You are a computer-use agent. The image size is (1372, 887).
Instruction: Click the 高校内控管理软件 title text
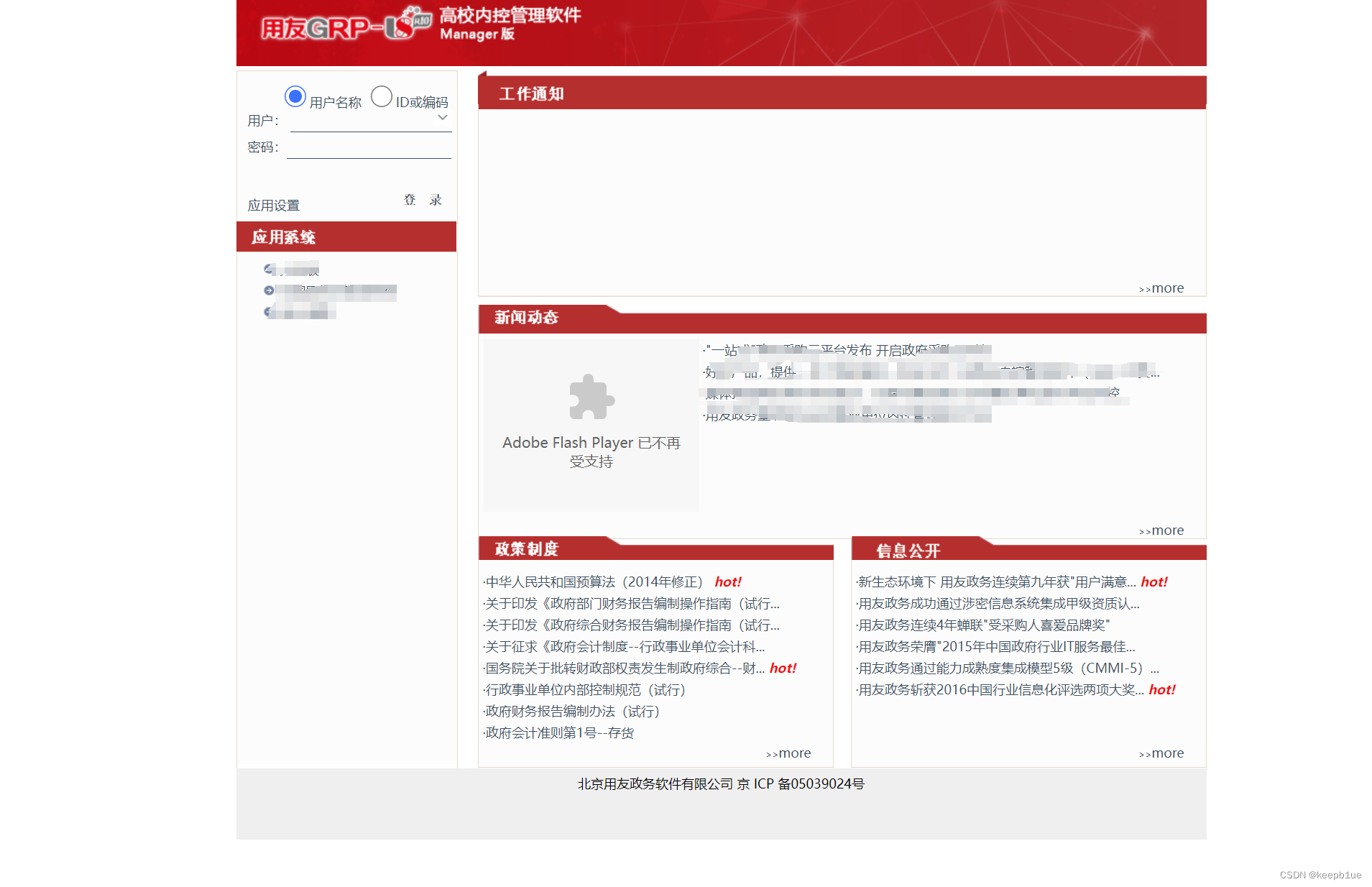pyautogui.click(x=510, y=15)
